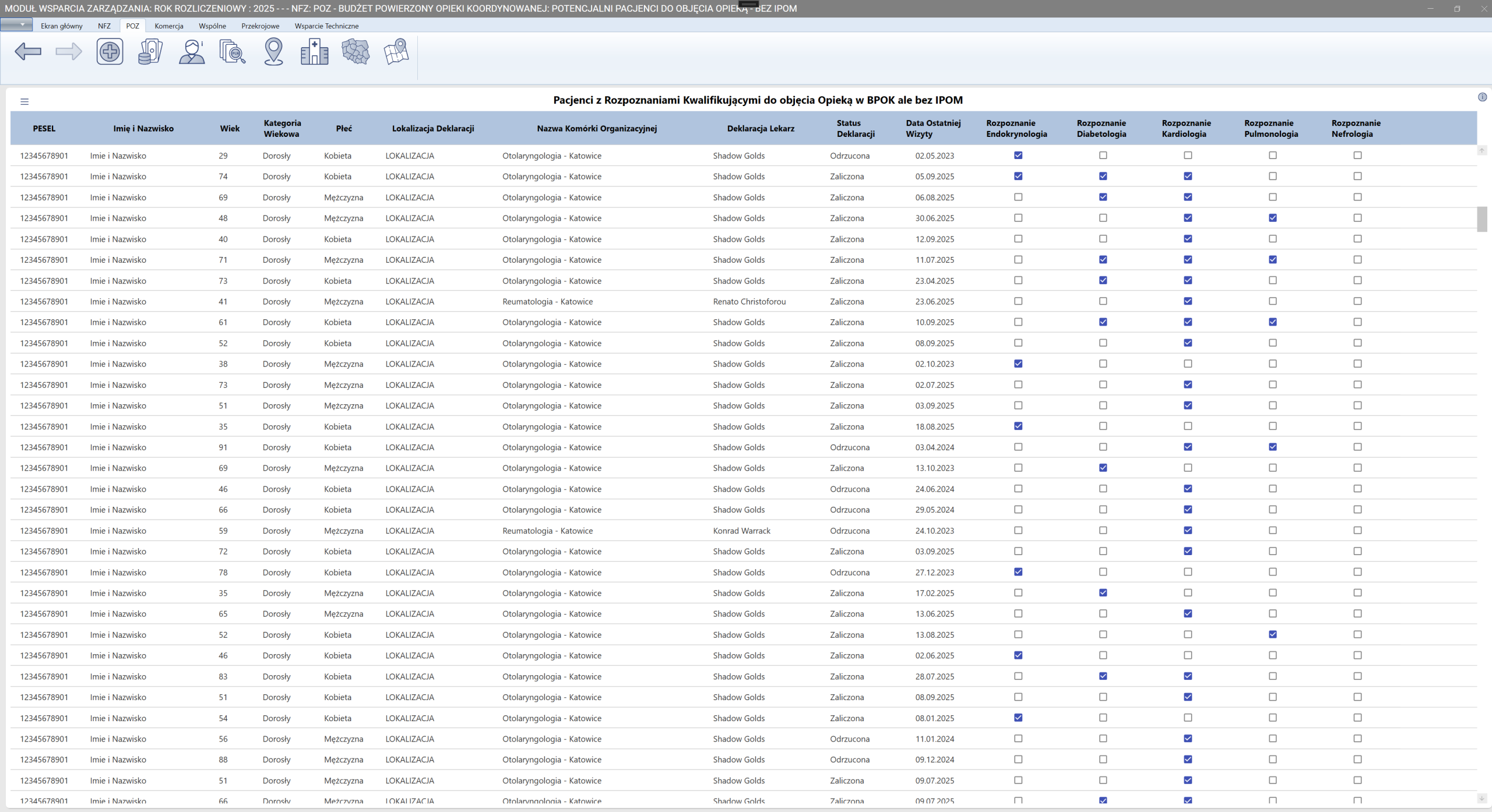Click the Rozpoznanie Nefrologia column header
Viewport: 1492px width, 812px height.
click(x=1356, y=128)
